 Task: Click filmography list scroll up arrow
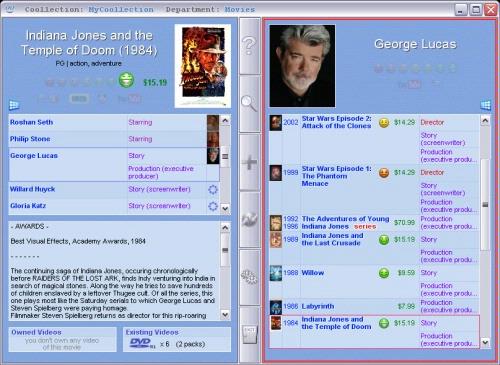[485, 120]
